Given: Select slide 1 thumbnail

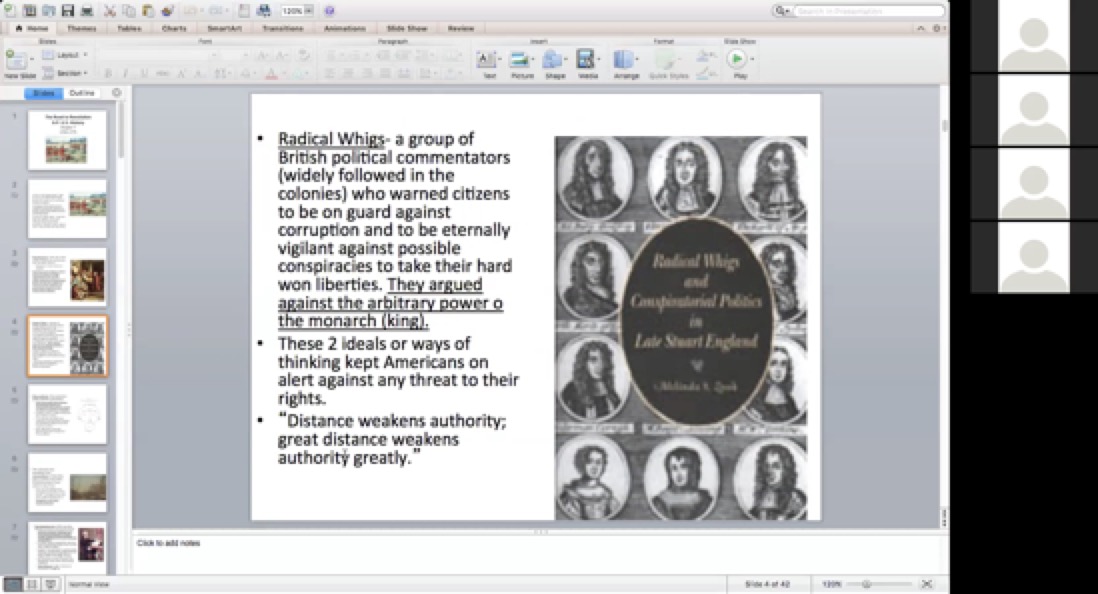Looking at the screenshot, I should coord(67,140).
